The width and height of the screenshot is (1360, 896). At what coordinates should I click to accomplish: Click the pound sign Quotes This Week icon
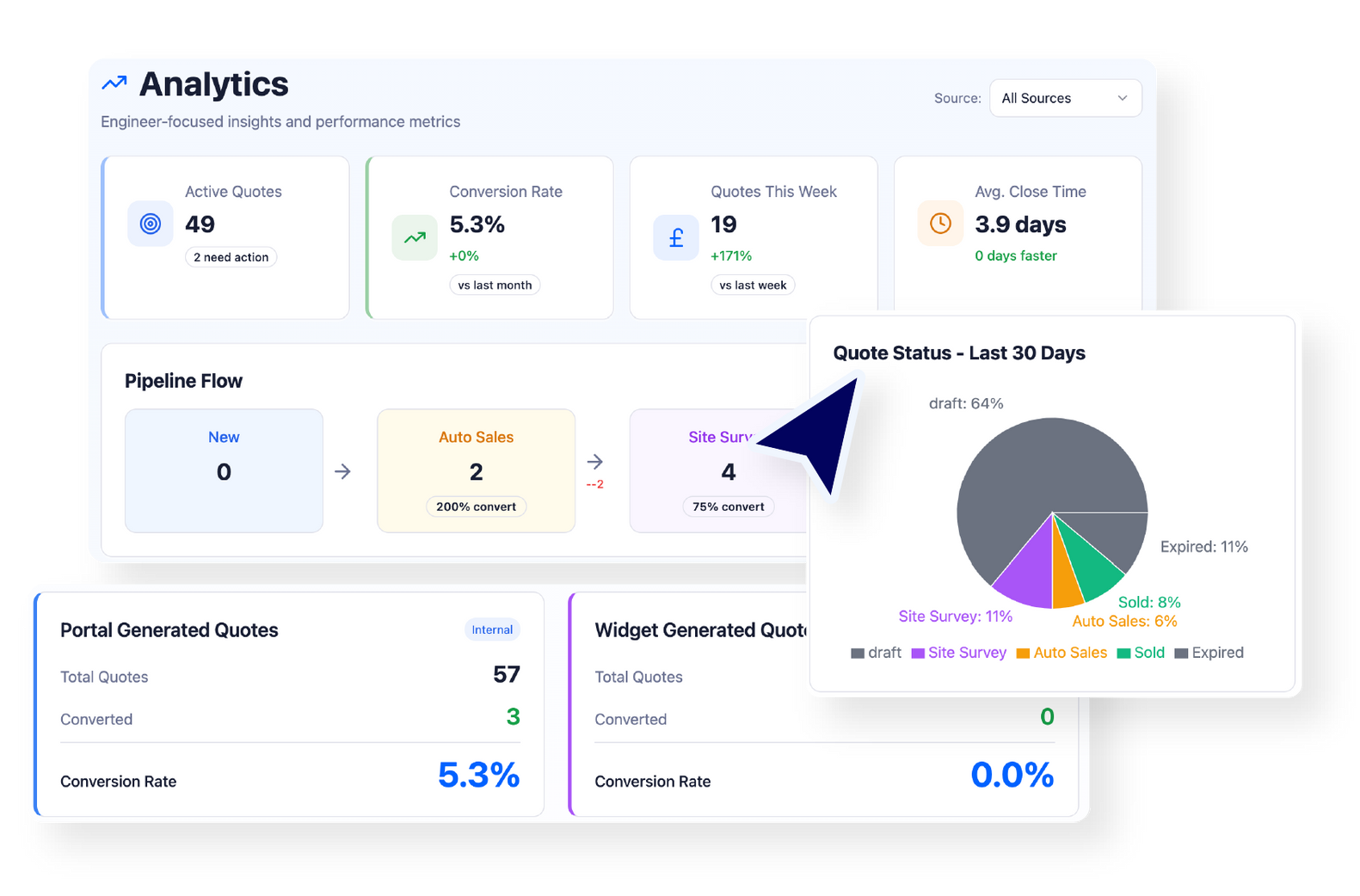pos(676,238)
